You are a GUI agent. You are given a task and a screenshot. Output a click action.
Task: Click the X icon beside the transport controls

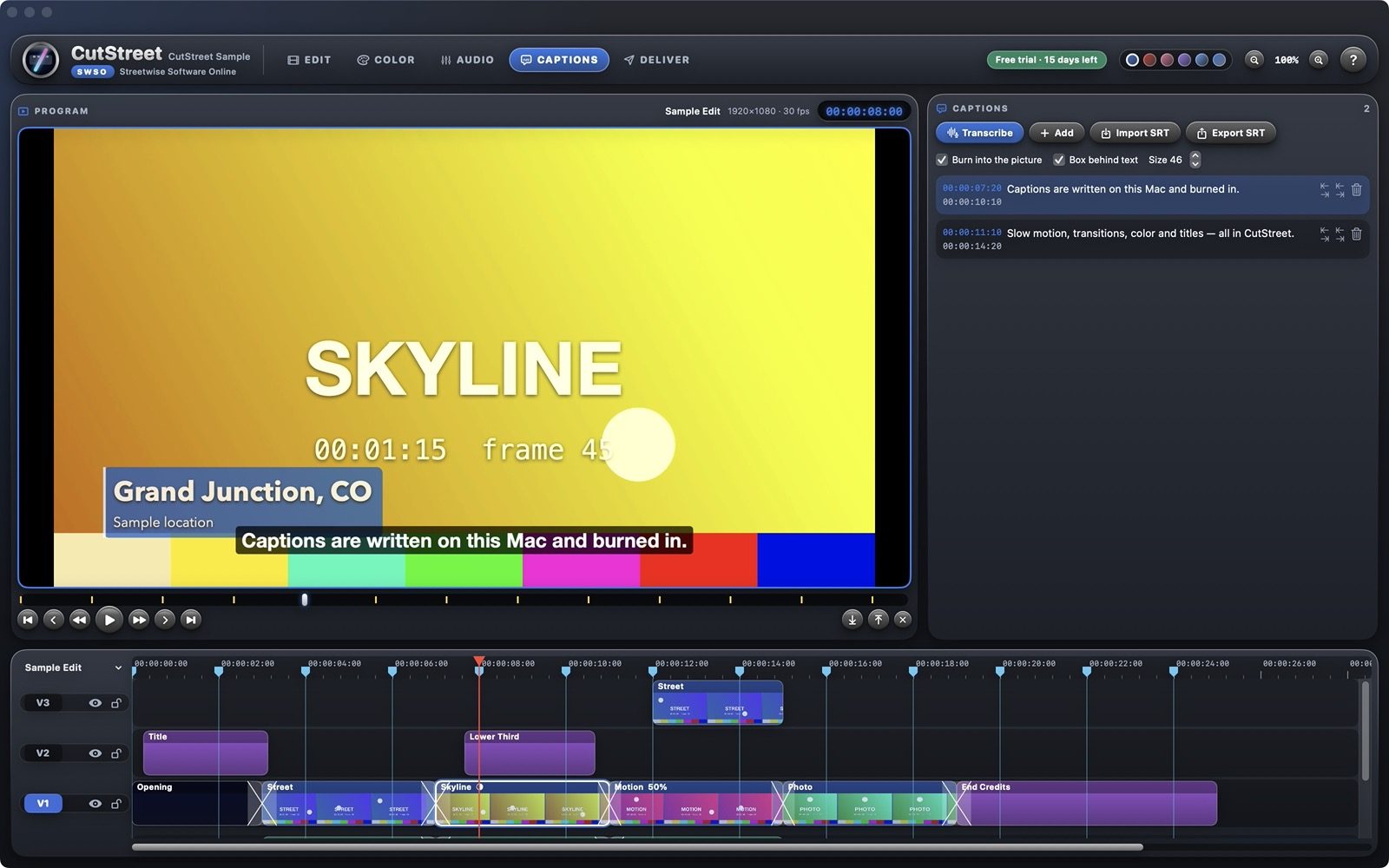(x=903, y=619)
